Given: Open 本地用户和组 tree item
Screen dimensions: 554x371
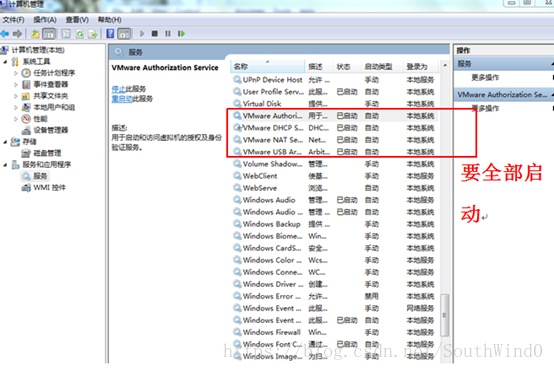Looking at the screenshot, I should click(x=54, y=107).
